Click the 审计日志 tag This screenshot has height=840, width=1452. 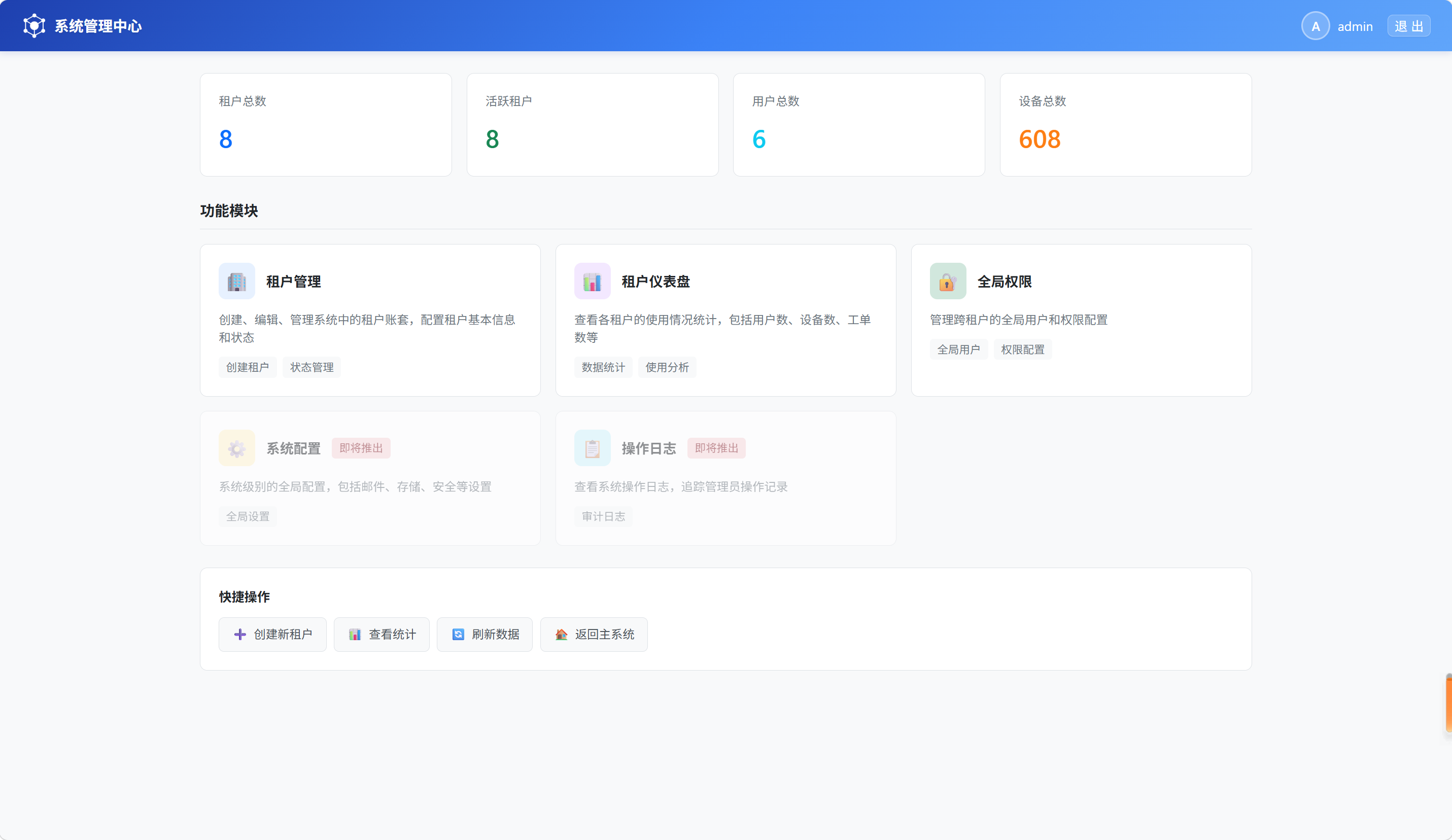[603, 516]
